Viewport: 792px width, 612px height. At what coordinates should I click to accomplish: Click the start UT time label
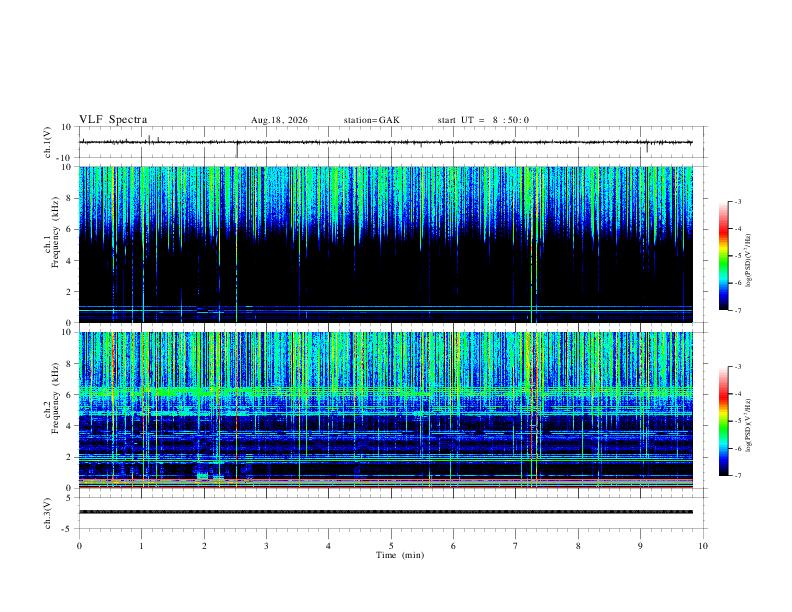[x=483, y=120]
